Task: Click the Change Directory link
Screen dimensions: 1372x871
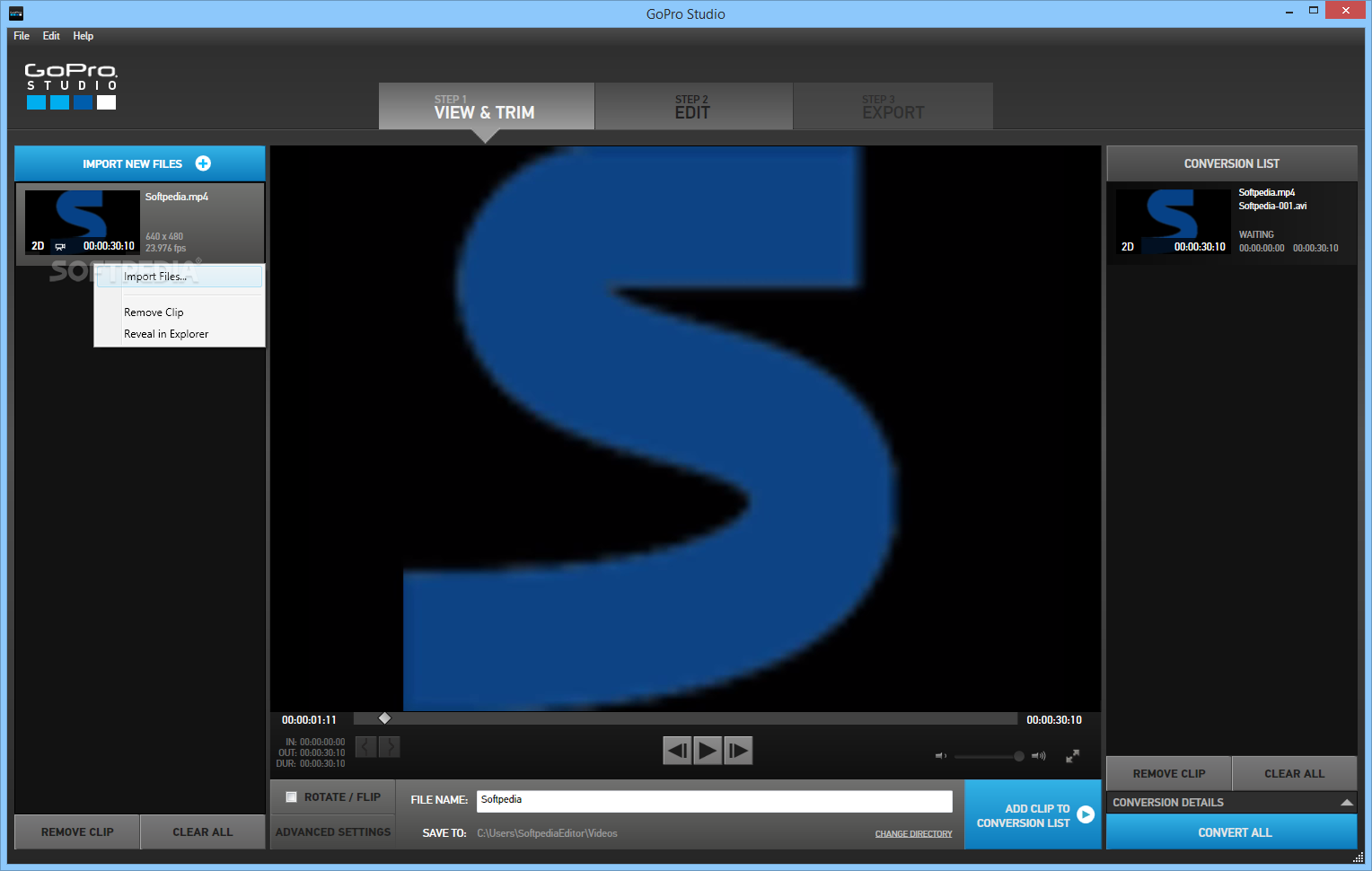Action: pyautogui.click(x=913, y=834)
